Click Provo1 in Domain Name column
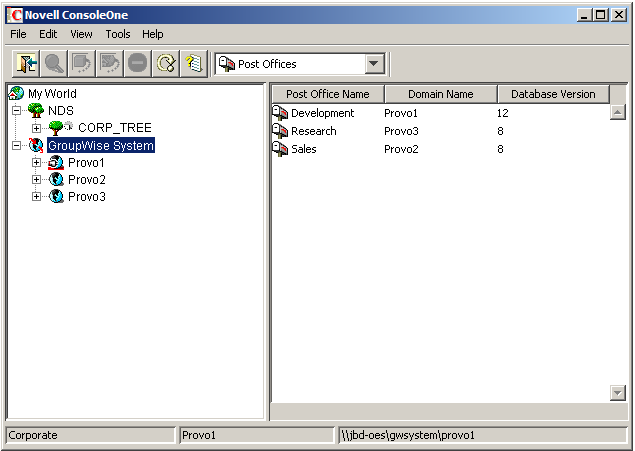The width and height of the screenshot is (635, 451). point(401,113)
